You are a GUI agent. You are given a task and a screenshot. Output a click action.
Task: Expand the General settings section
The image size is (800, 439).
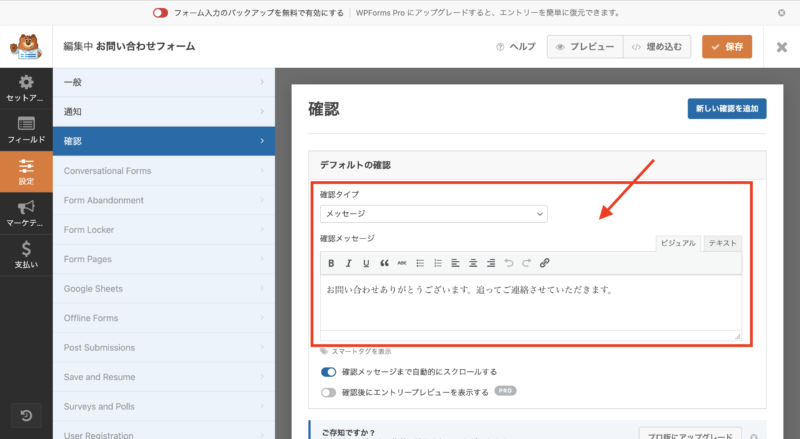(x=164, y=82)
